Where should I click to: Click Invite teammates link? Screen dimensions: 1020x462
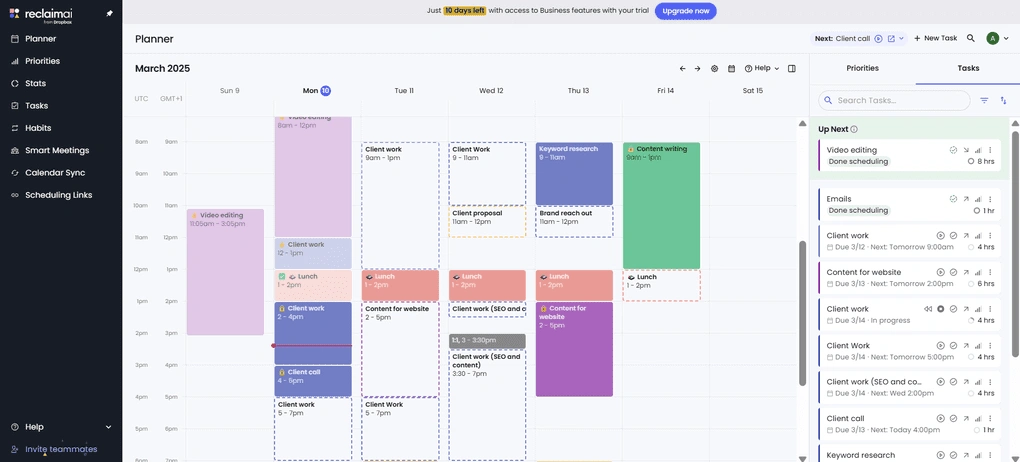[x=61, y=449]
